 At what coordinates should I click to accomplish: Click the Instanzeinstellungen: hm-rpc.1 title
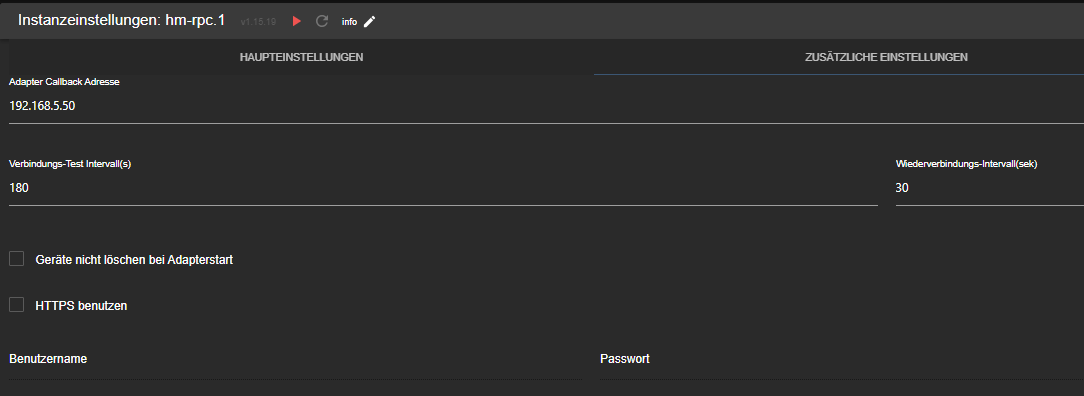(122, 20)
